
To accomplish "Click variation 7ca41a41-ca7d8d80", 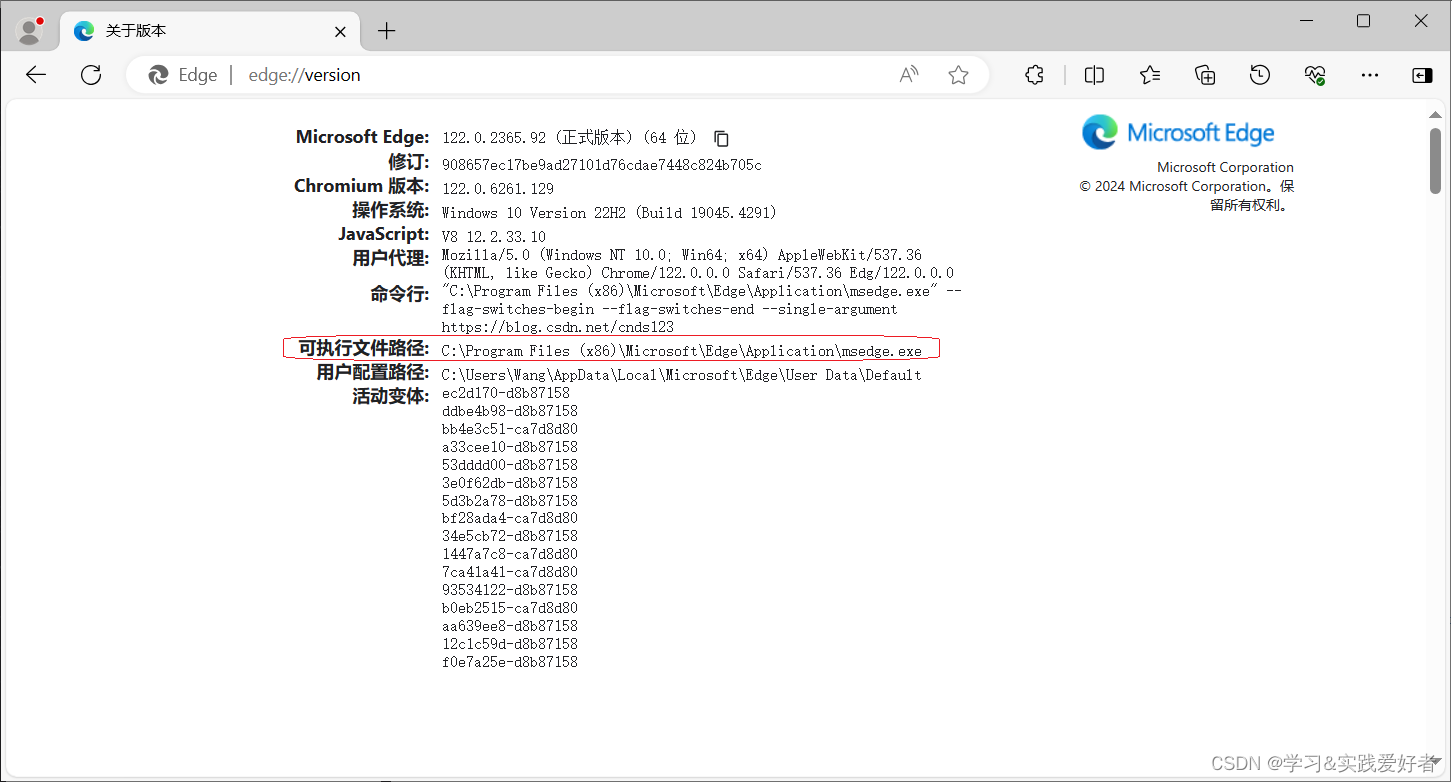I will click(510, 572).
